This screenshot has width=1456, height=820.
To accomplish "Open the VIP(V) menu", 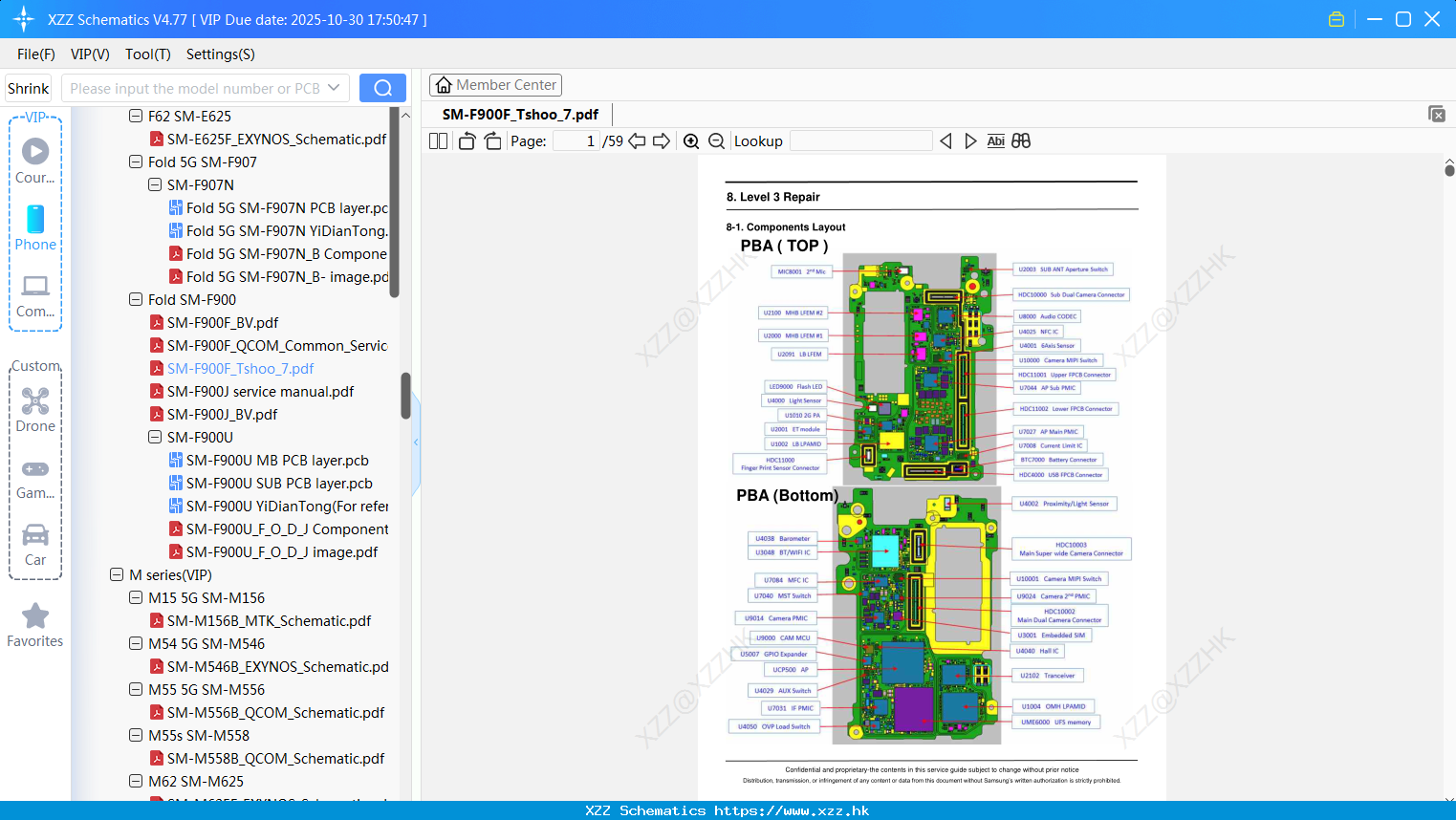I will tap(90, 54).
